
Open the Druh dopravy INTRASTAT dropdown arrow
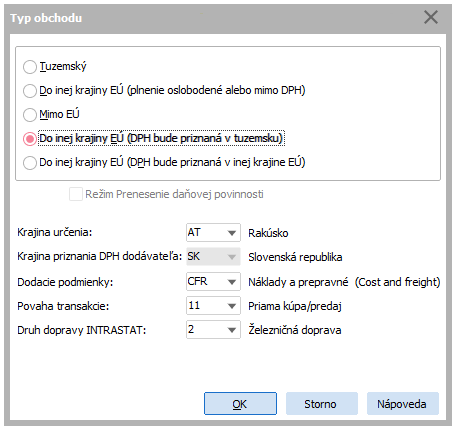pyautogui.click(x=232, y=330)
